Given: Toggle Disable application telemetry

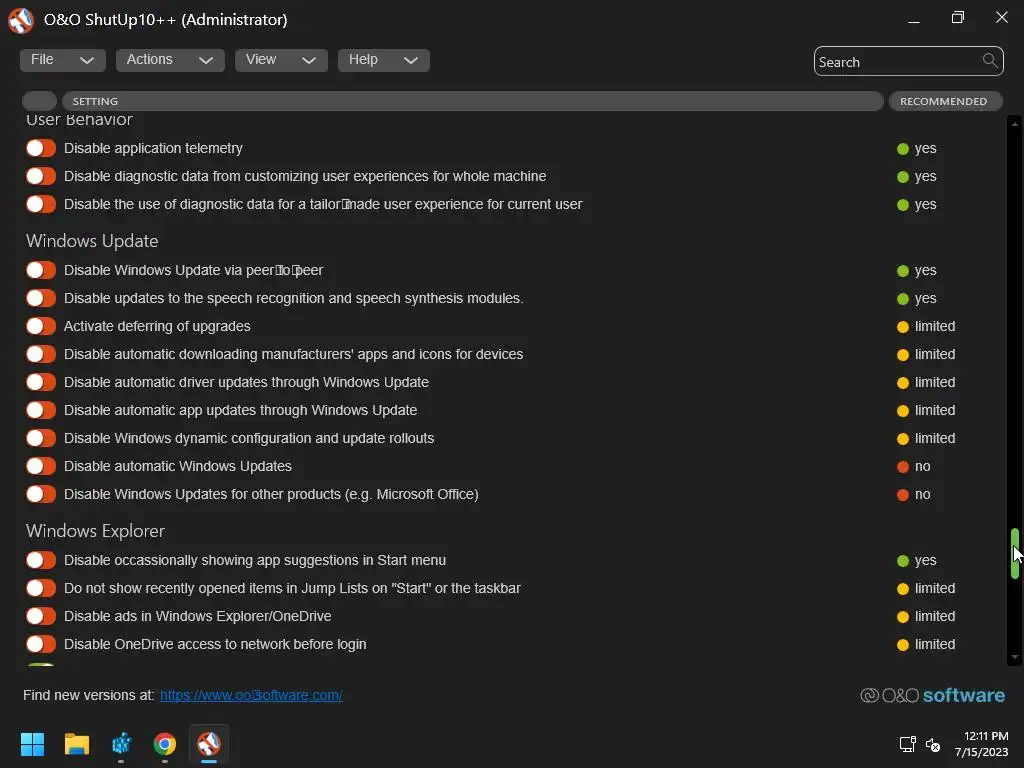Looking at the screenshot, I should [x=40, y=148].
